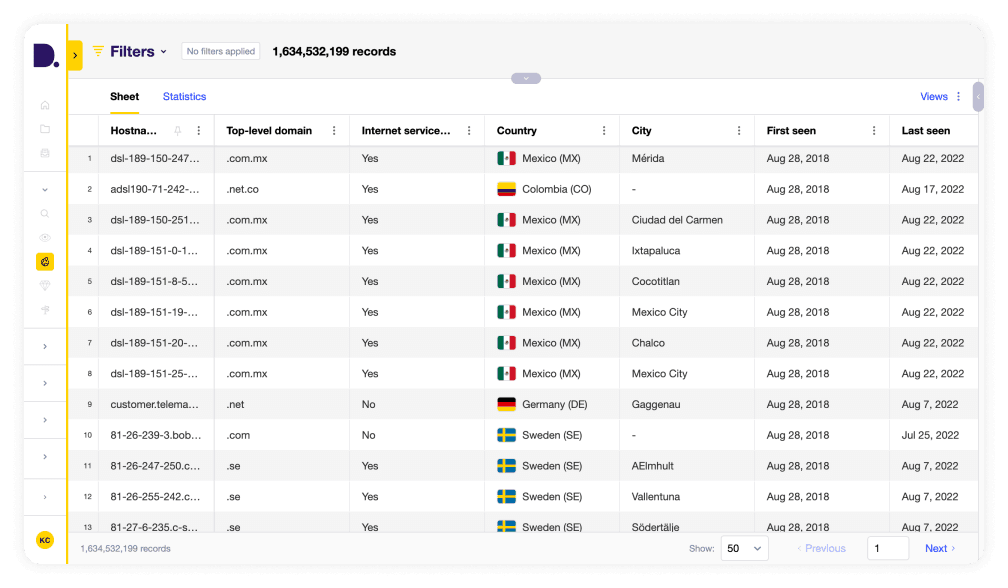Select the Sheet tab
This screenshot has height=588, width=1008.
[x=125, y=96]
